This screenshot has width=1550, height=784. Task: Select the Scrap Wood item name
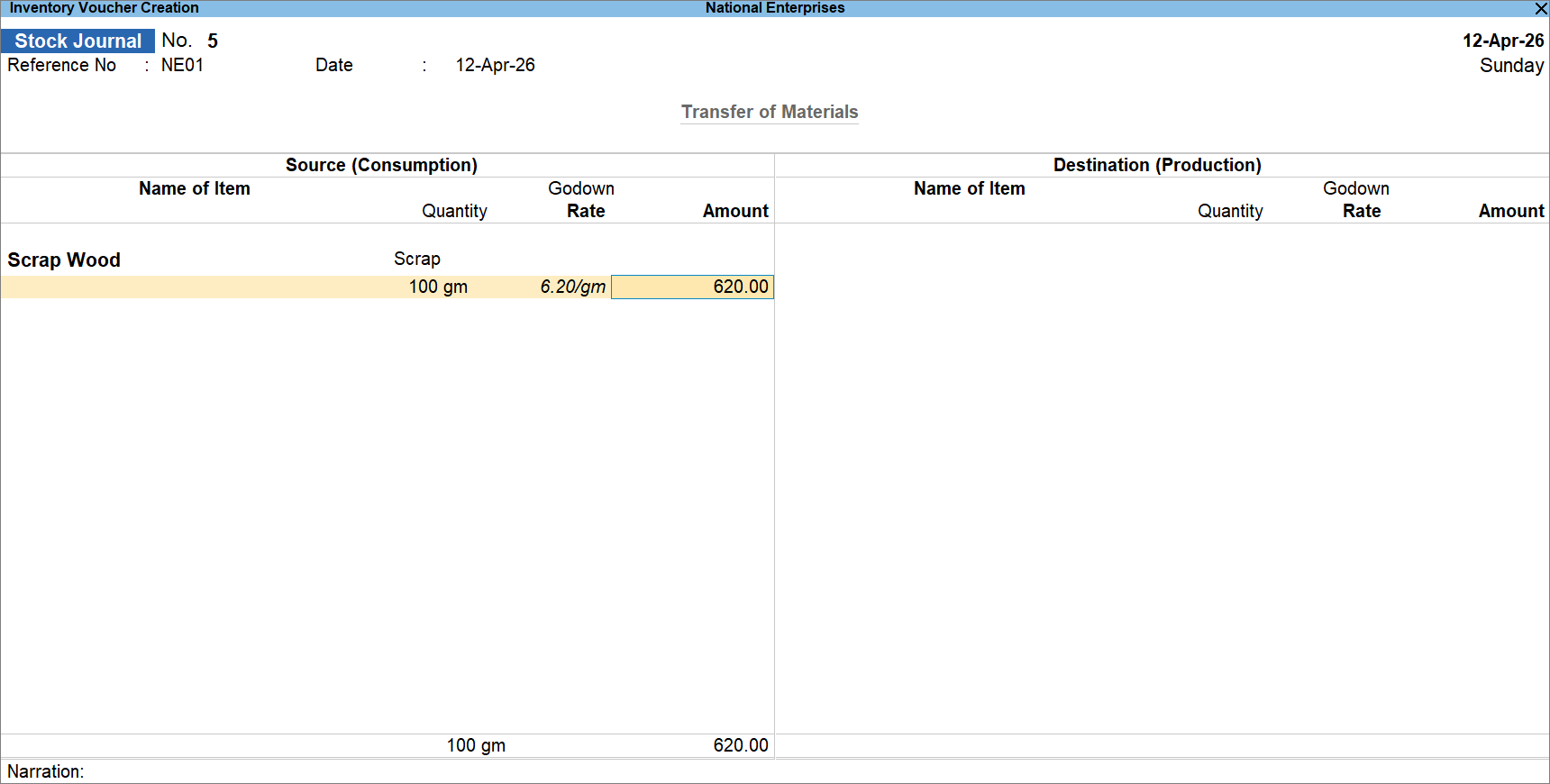coord(64,260)
